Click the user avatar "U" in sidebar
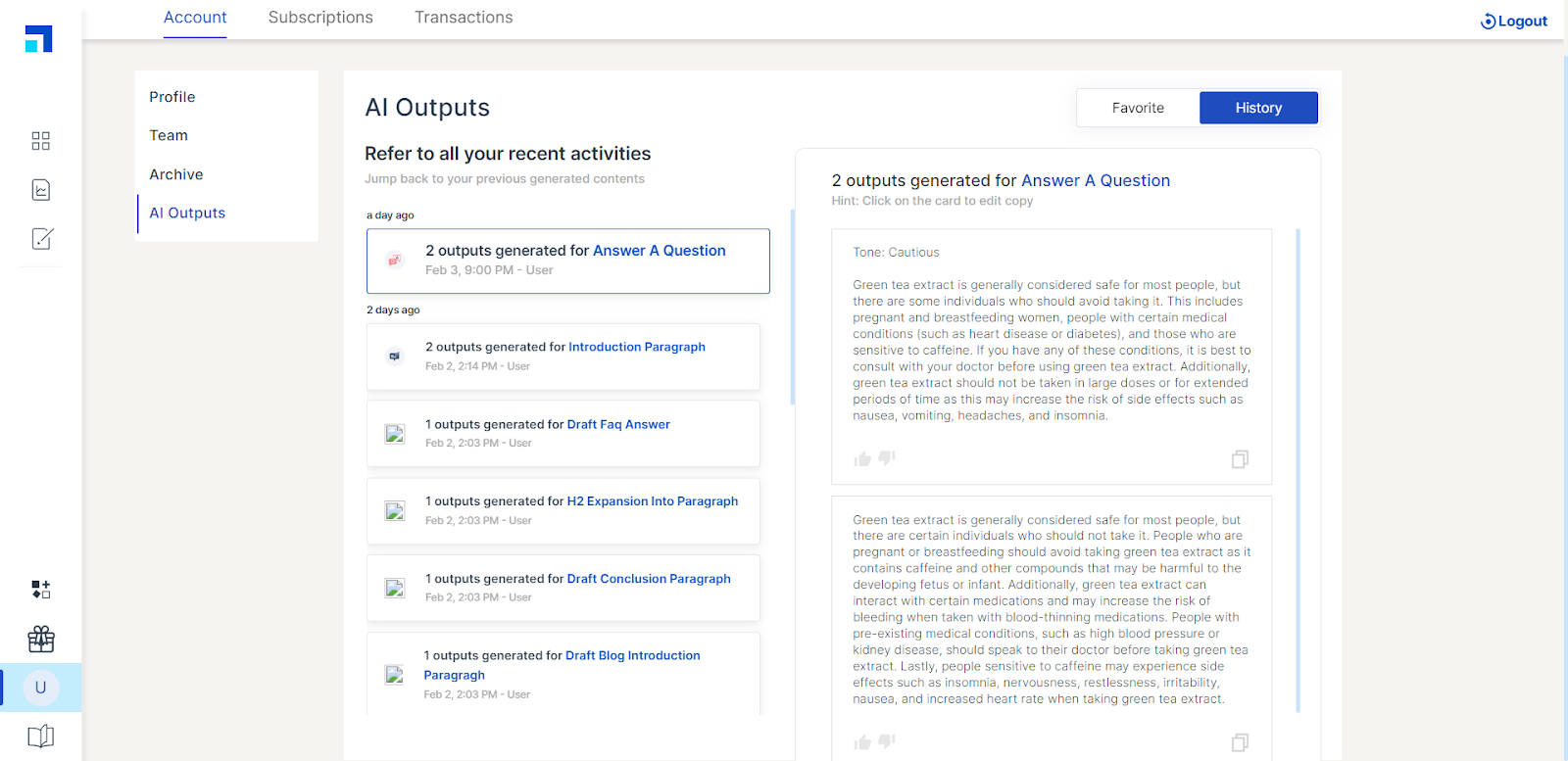 pos(41,688)
